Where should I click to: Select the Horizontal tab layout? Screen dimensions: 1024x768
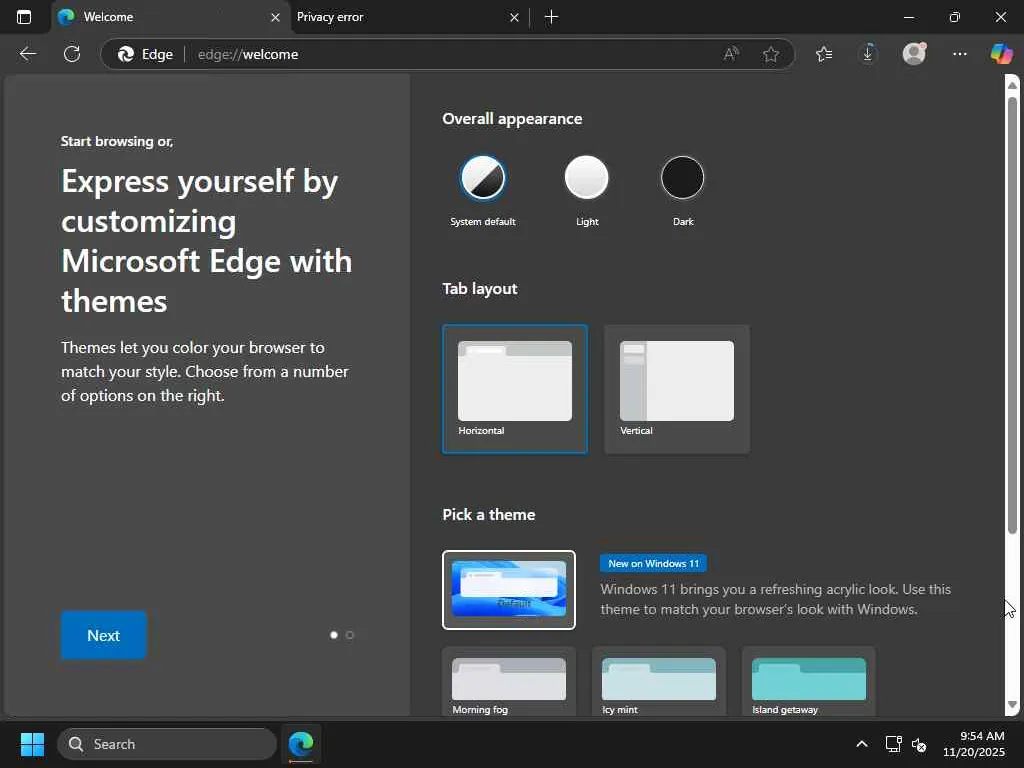tap(515, 389)
